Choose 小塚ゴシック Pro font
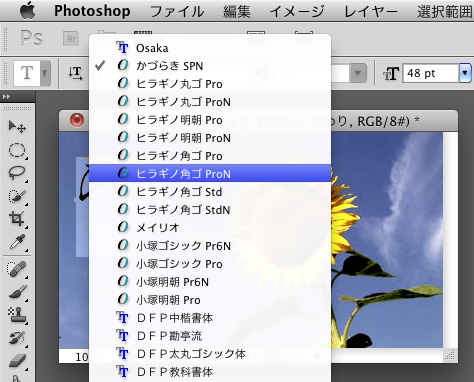Viewport: 474px width, 382px height. coord(210,264)
